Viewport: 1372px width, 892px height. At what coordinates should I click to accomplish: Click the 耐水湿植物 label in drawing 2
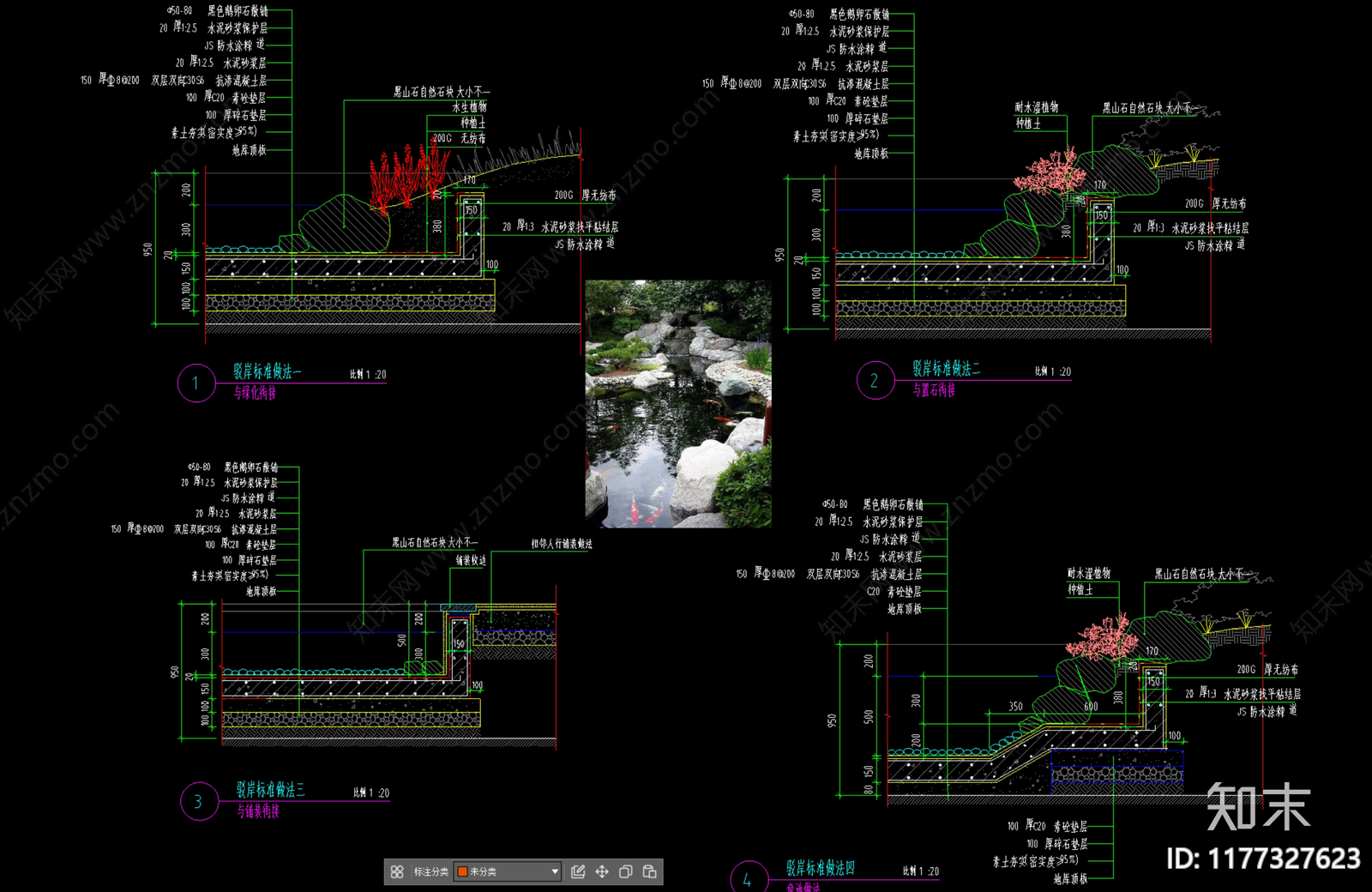(1037, 107)
